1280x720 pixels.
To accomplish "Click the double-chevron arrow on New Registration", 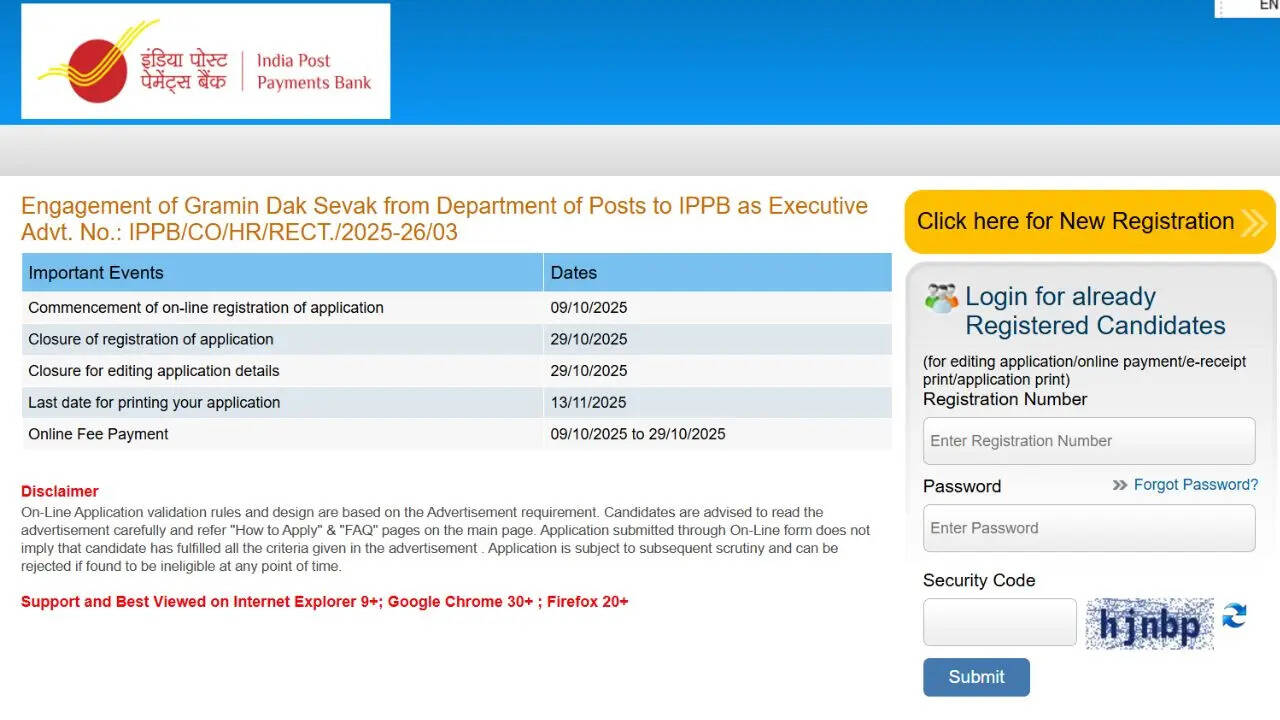I will [1254, 222].
